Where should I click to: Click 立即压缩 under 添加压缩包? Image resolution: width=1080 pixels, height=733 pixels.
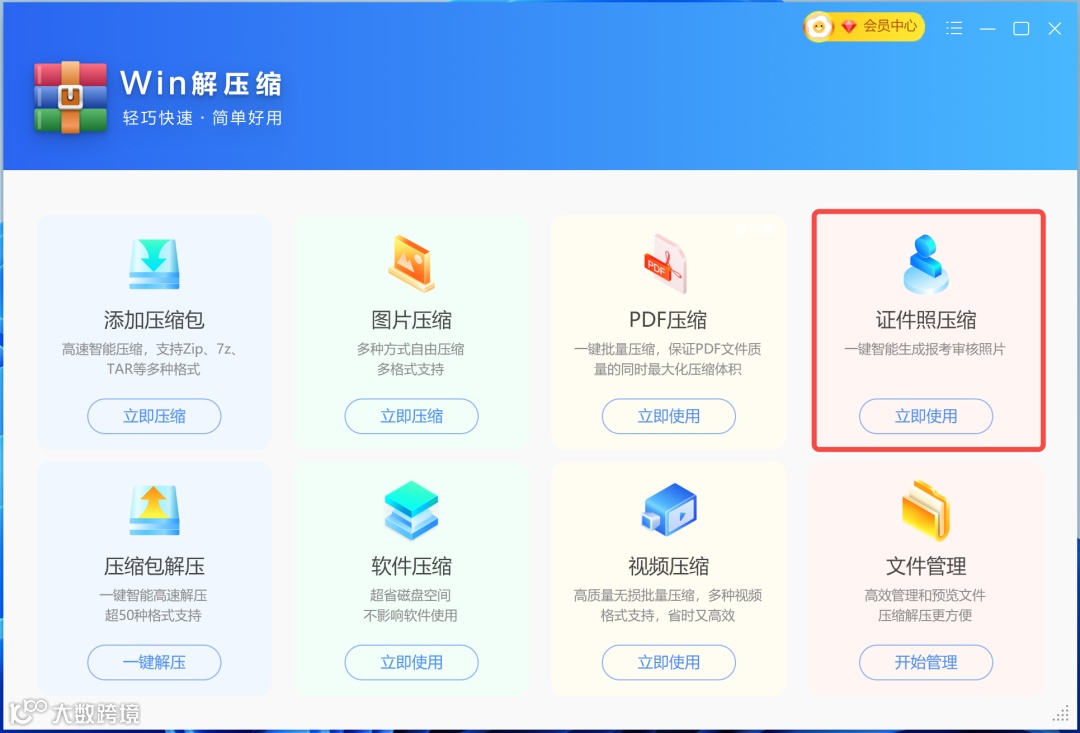pos(154,416)
